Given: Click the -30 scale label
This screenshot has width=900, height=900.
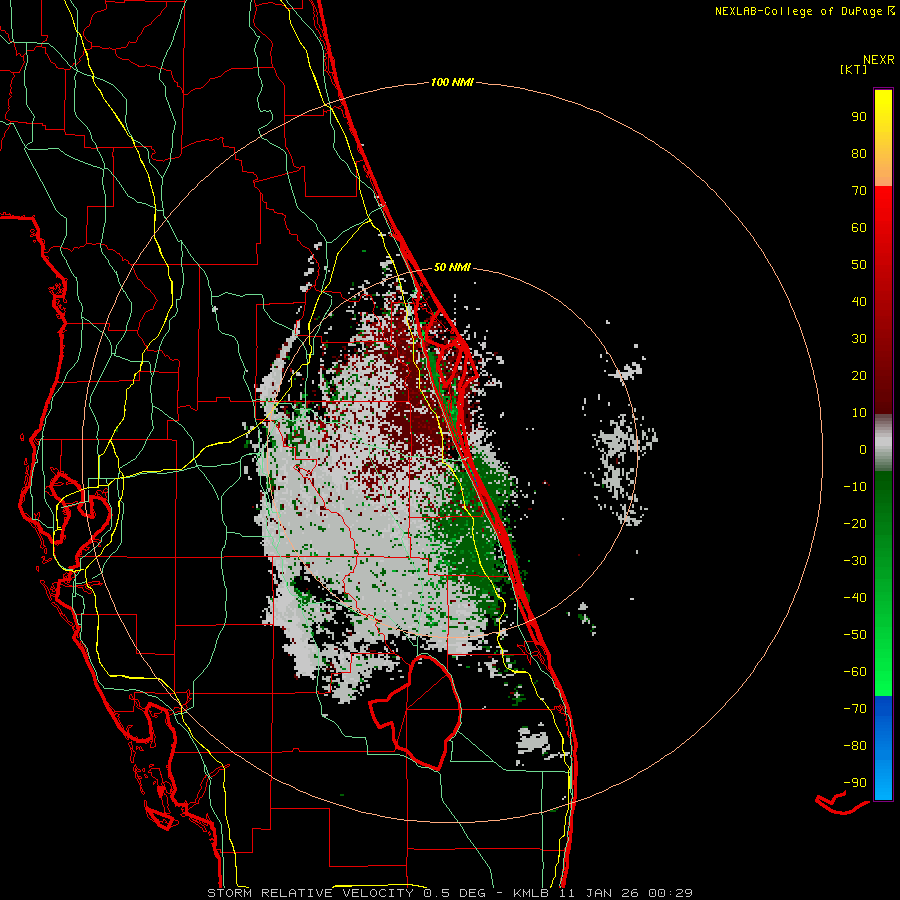Looking at the screenshot, I should pos(855,561).
